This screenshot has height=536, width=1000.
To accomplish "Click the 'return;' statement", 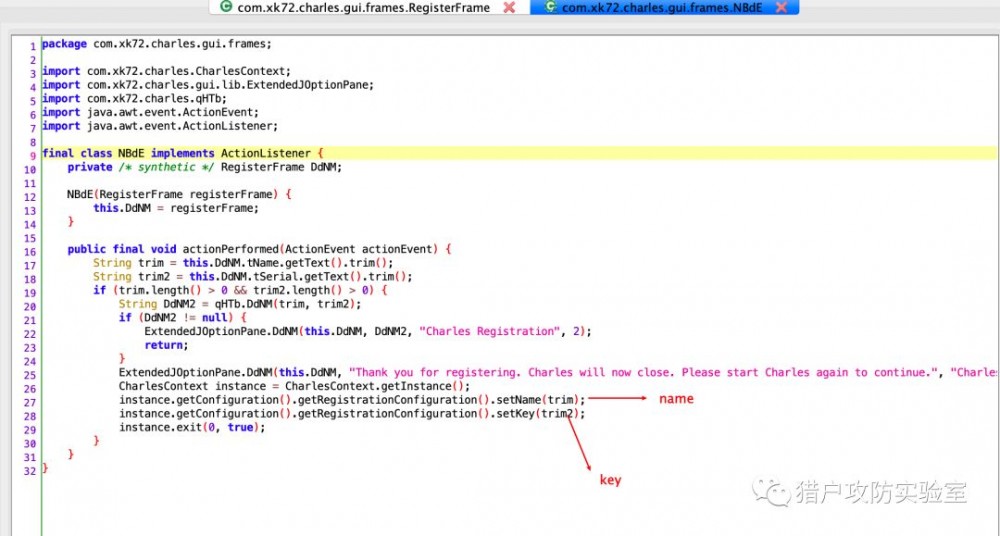I will (166, 345).
